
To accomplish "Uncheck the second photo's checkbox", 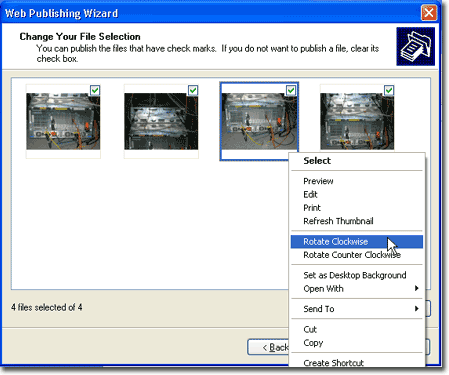I will tap(193, 90).
